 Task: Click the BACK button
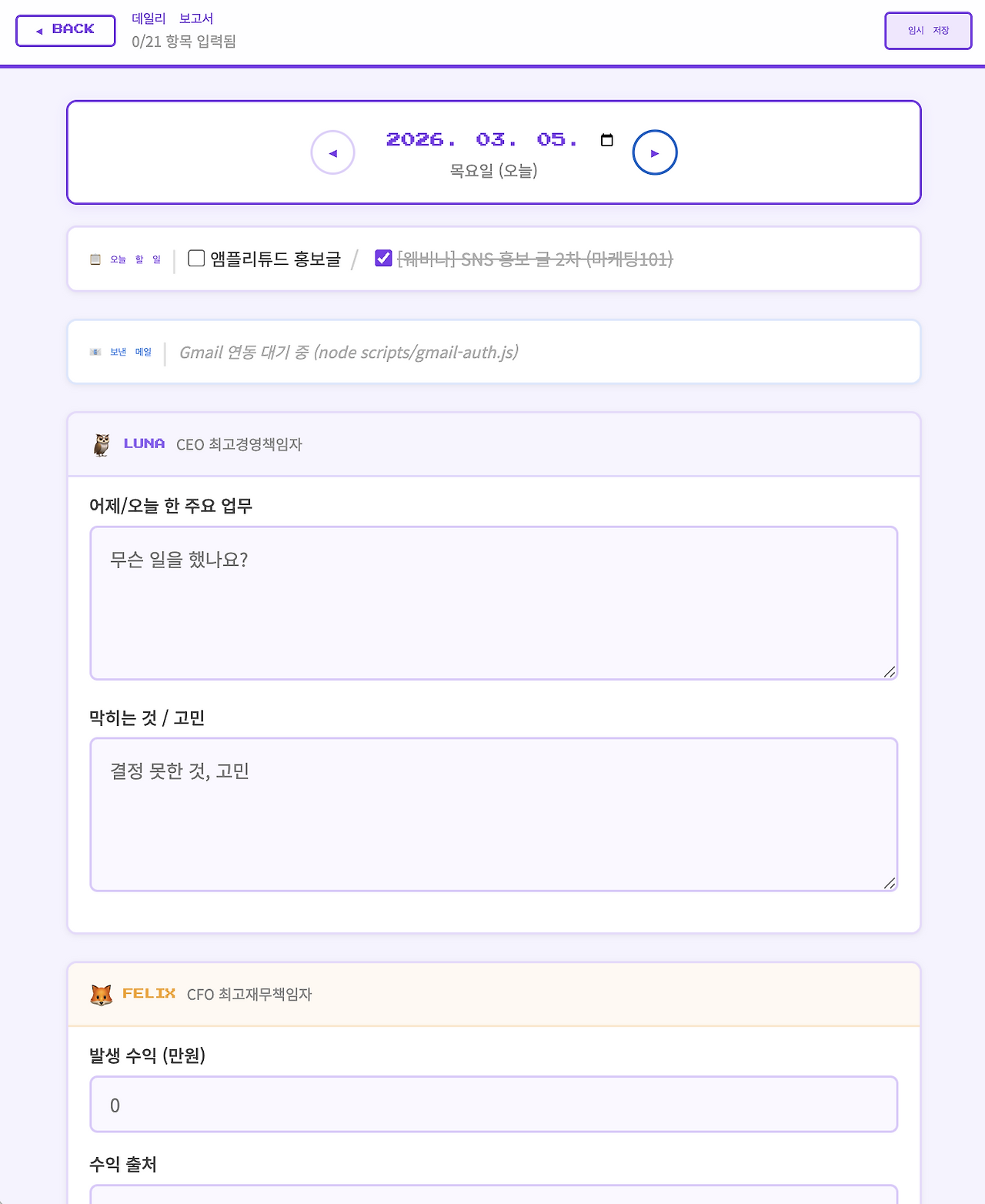point(65,30)
